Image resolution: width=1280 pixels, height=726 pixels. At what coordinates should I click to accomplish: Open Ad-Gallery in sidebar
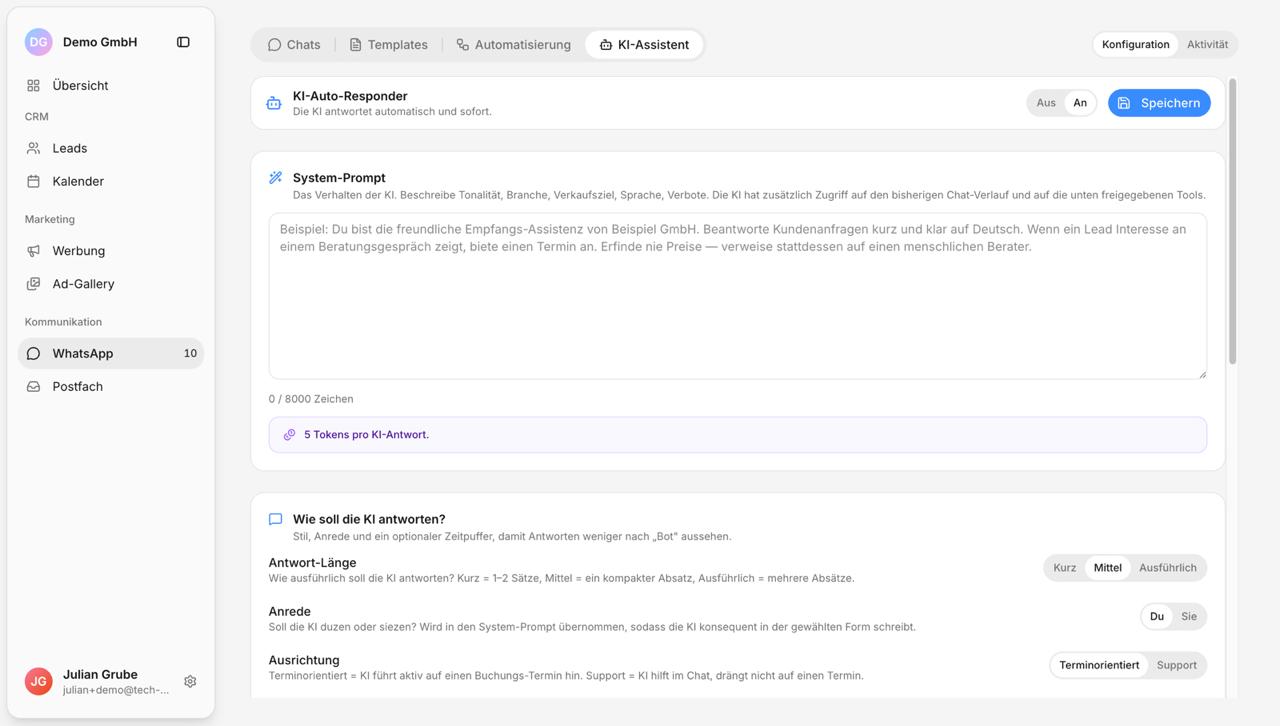(111, 284)
